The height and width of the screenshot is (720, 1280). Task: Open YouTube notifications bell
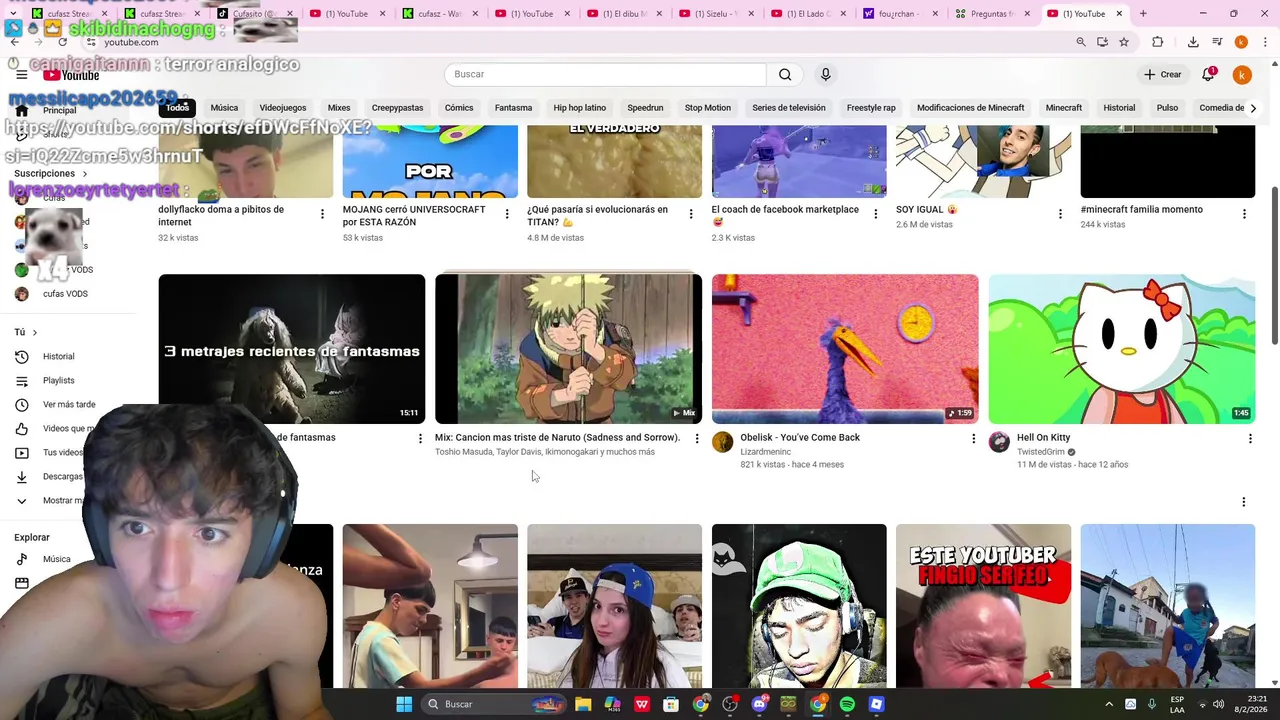pos(1210,74)
